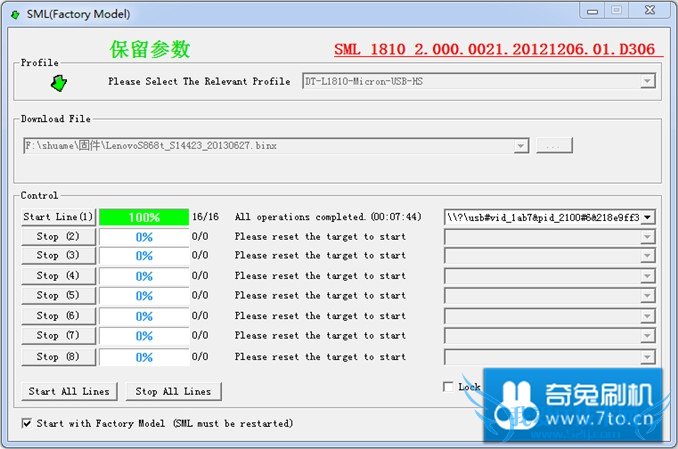Close the SML window
Image resolution: width=678 pixels, height=449 pixels.
click(650, 10)
